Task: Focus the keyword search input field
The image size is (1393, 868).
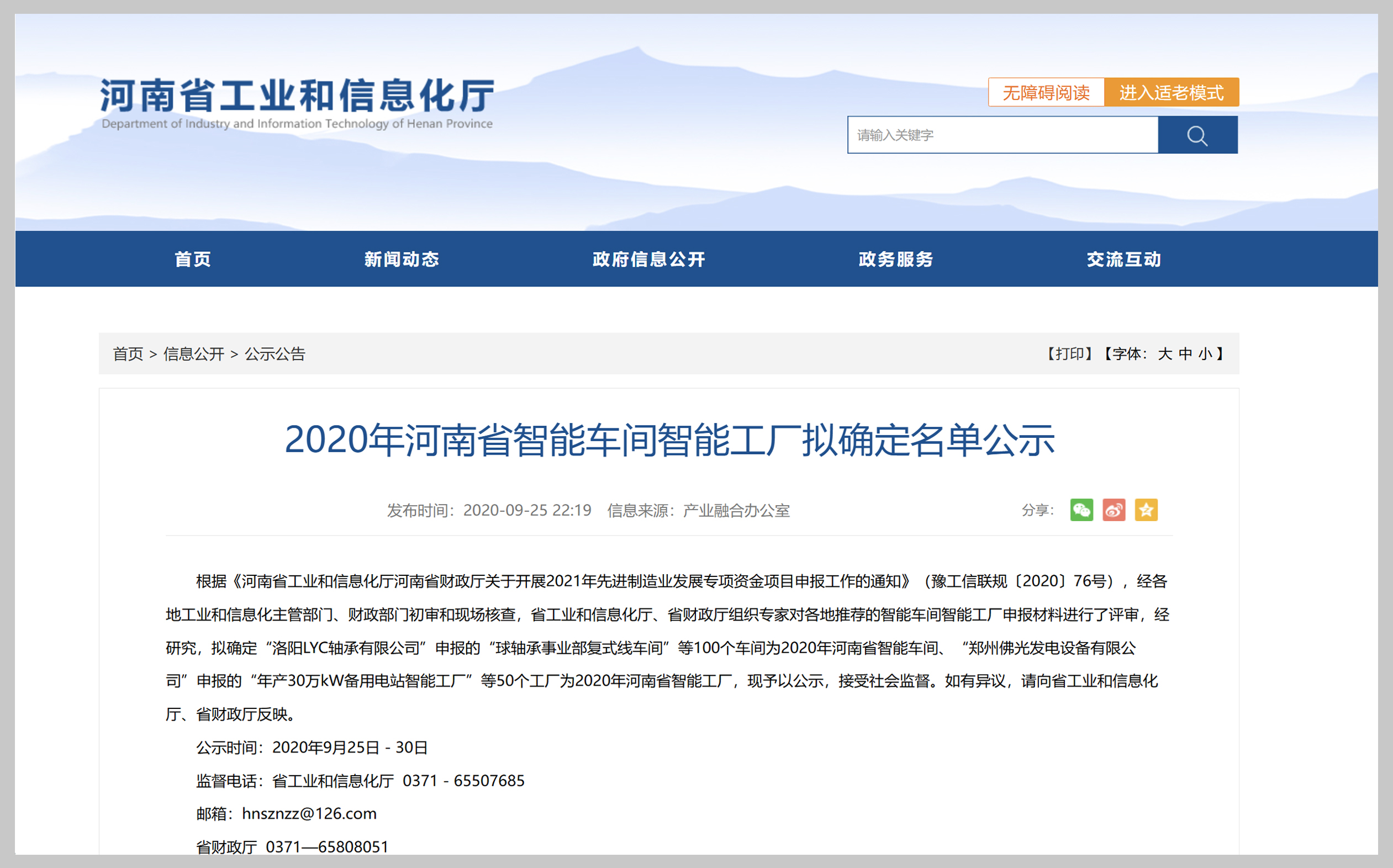Action: pos(1002,135)
